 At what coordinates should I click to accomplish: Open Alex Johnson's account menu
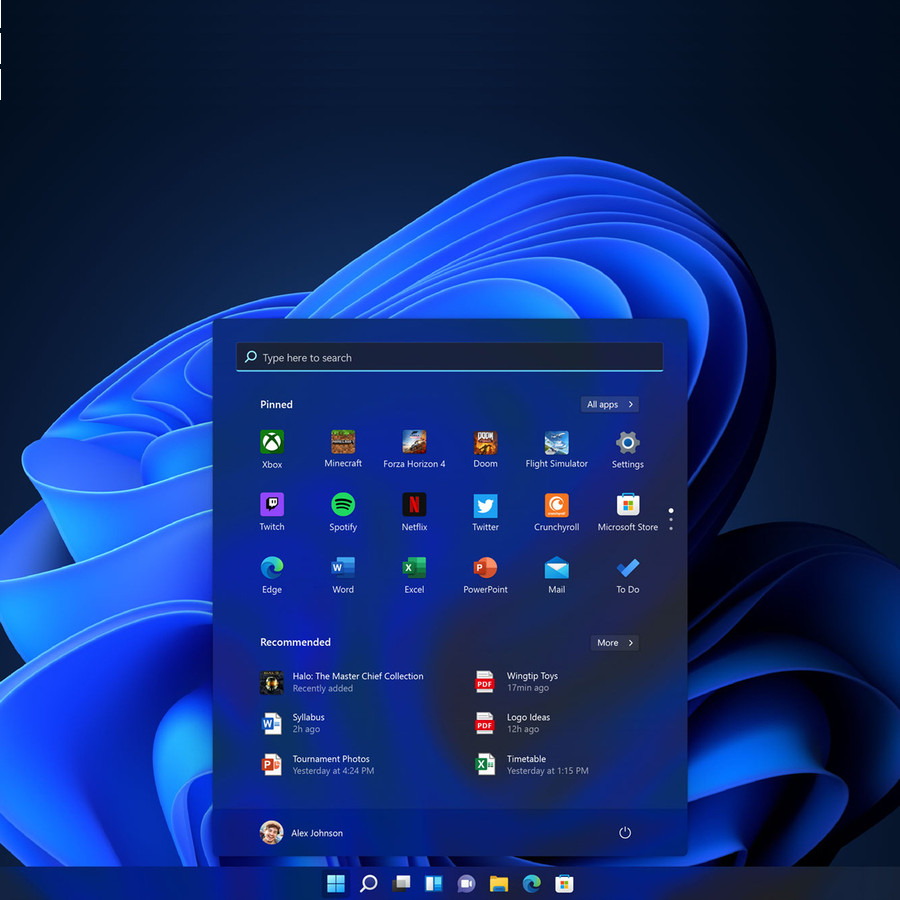[x=301, y=832]
